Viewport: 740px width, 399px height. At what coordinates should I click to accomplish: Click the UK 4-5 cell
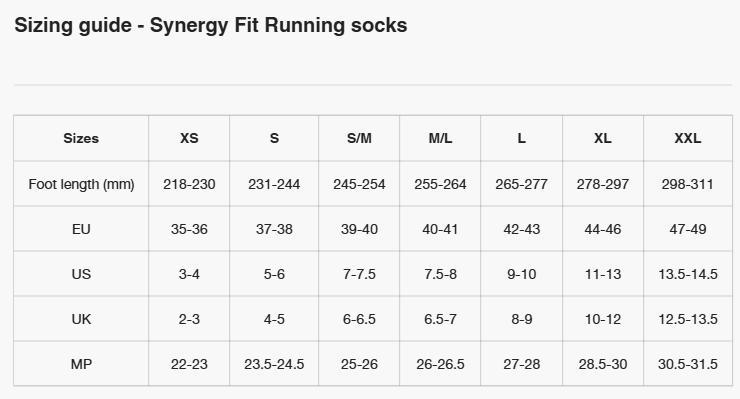(x=274, y=319)
